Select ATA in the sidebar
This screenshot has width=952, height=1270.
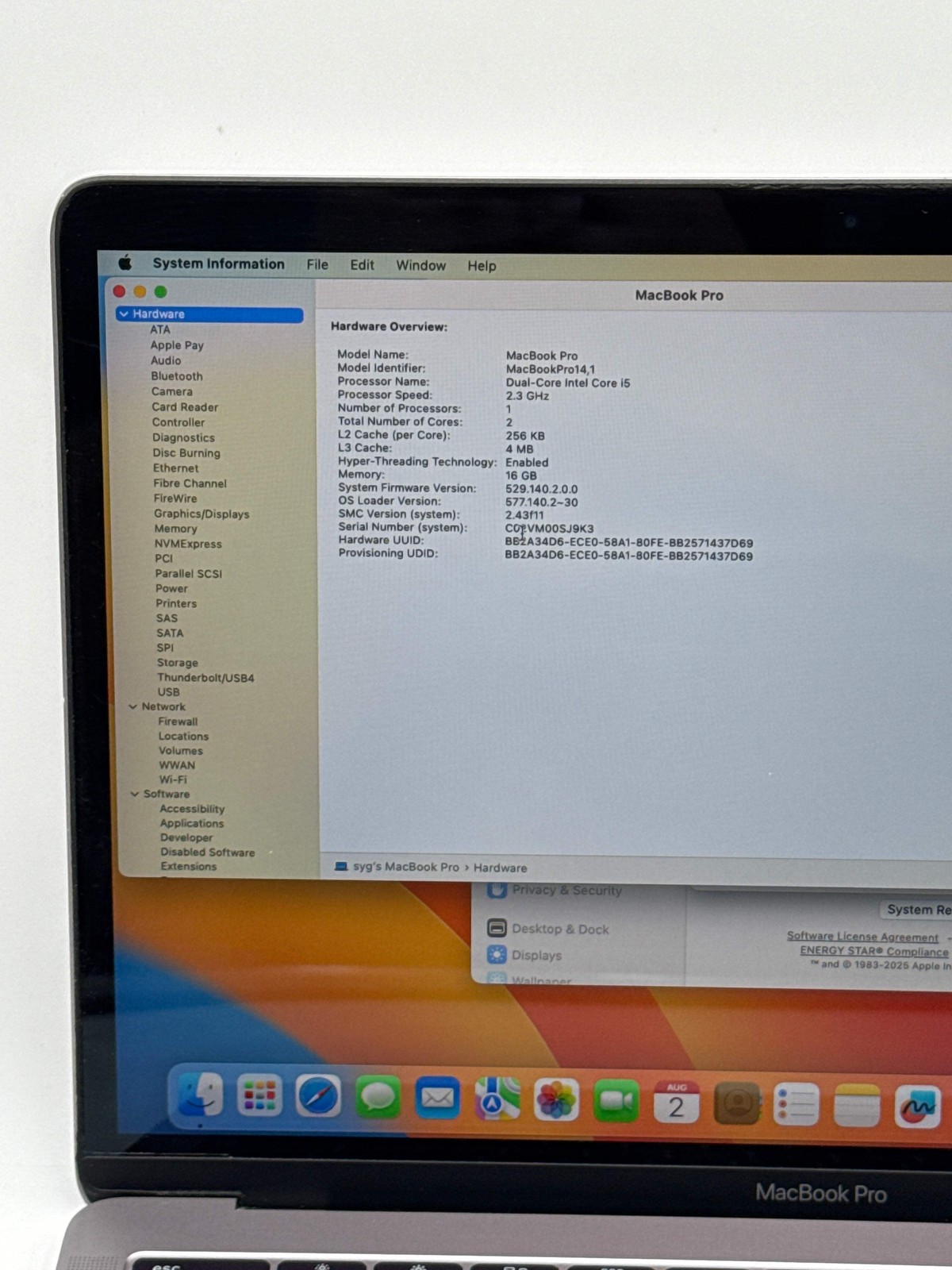click(160, 329)
